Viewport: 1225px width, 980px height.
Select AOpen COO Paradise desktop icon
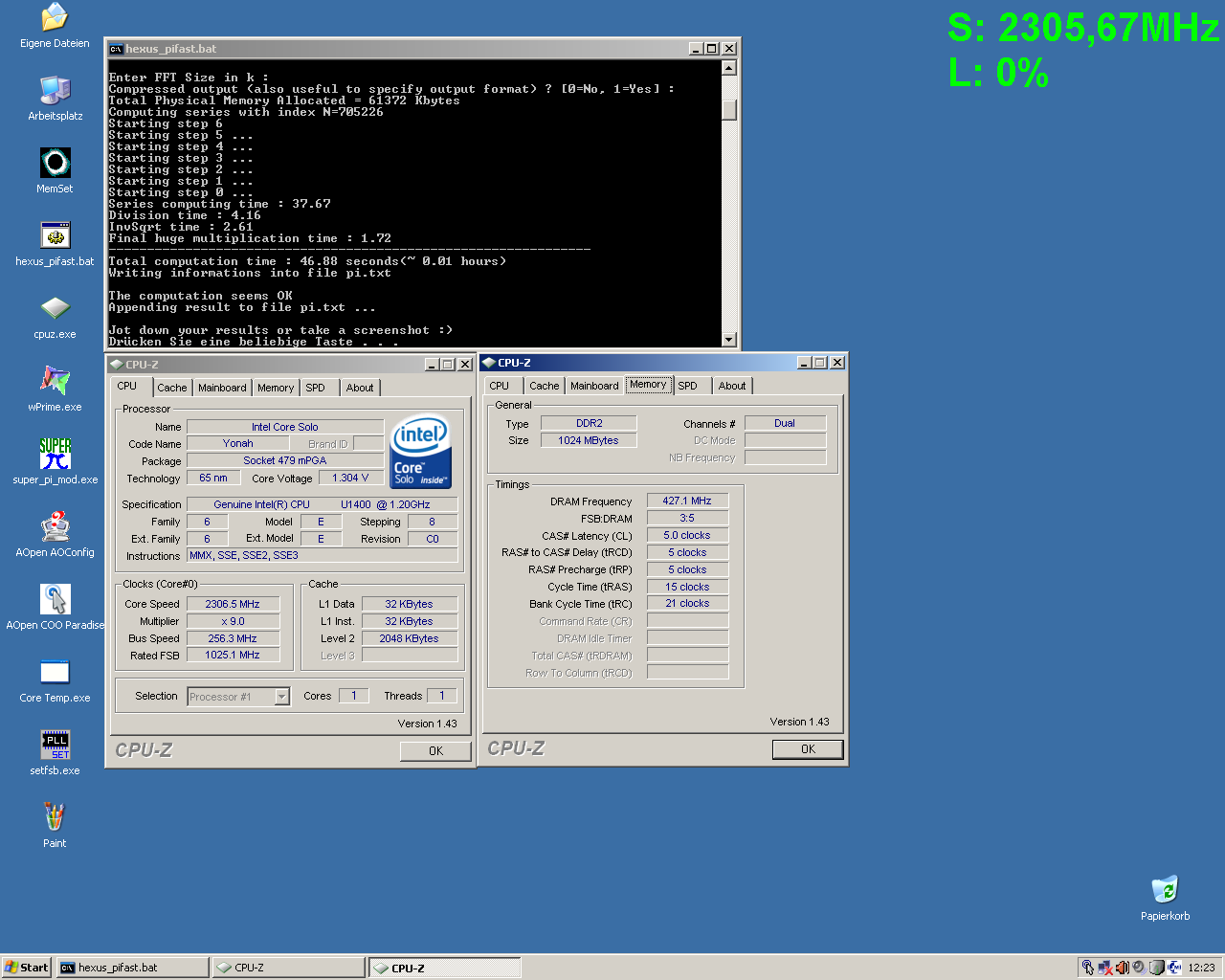point(55,599)
